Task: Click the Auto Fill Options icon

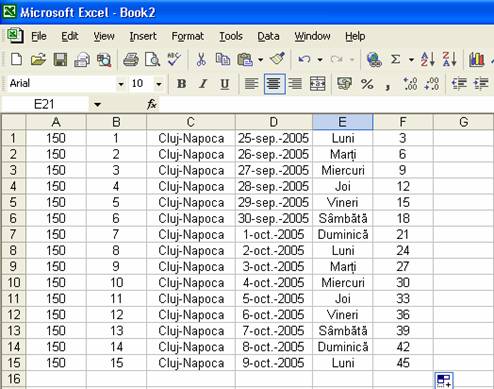Action: (444, 380)
